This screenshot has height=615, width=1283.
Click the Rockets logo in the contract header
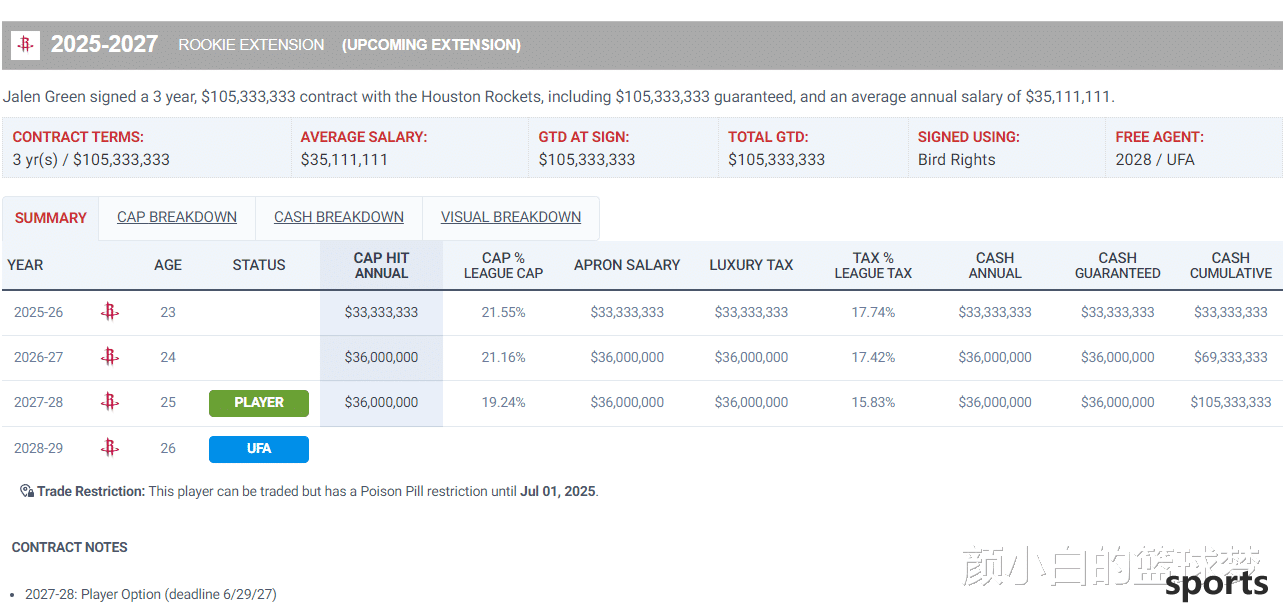[26, 45]
